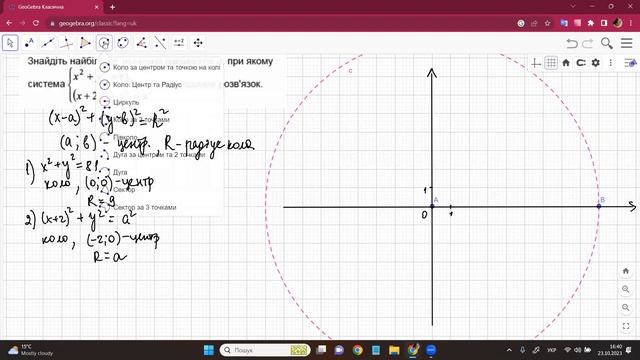Viewport: 640px width, 360px height.
Task: Open the Windows Start menu
Action: coord(209,350)
